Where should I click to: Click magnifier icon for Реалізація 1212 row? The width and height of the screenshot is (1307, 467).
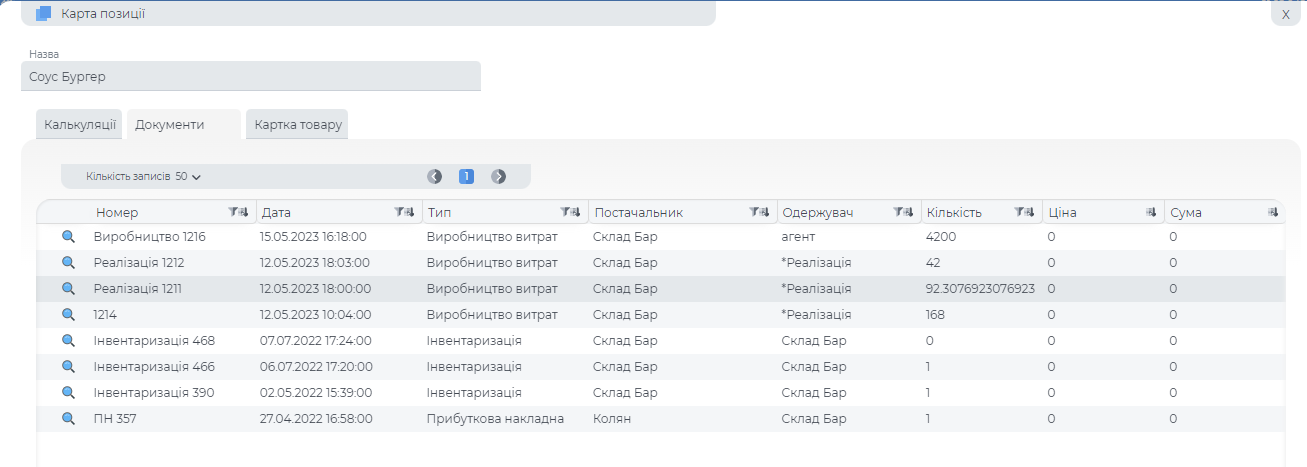coord(69,263)
